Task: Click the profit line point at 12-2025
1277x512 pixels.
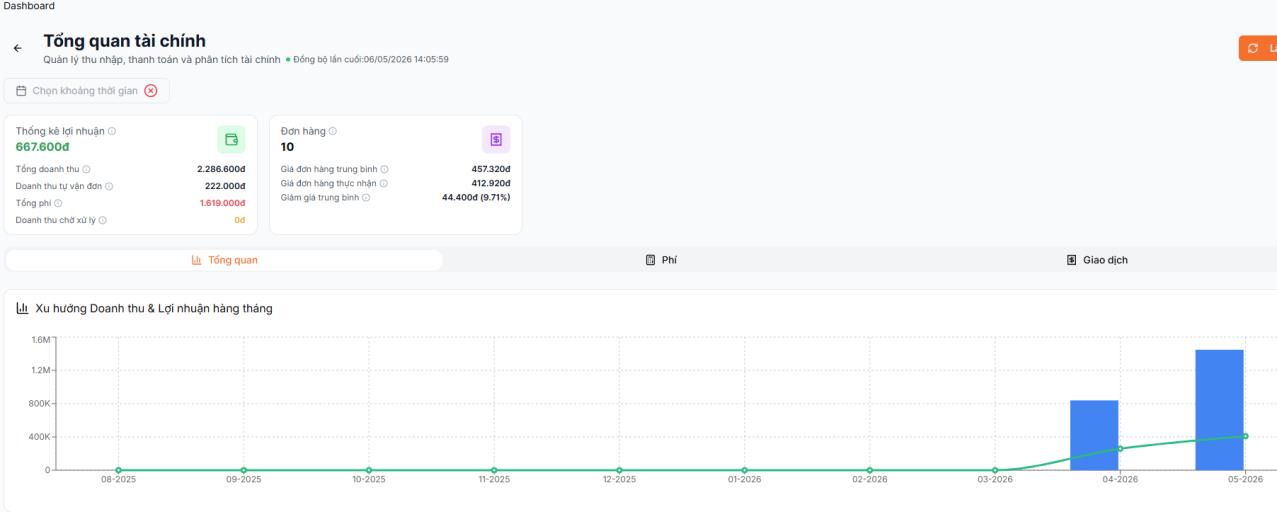Action: tap(619, 470)
